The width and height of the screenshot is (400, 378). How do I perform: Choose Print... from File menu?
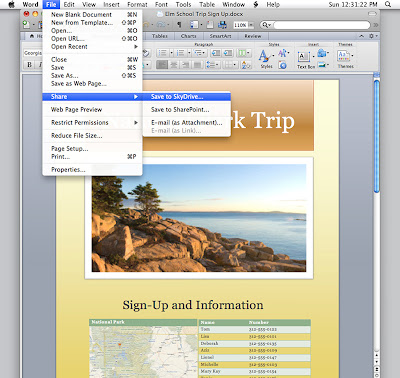tap(92, 157)
